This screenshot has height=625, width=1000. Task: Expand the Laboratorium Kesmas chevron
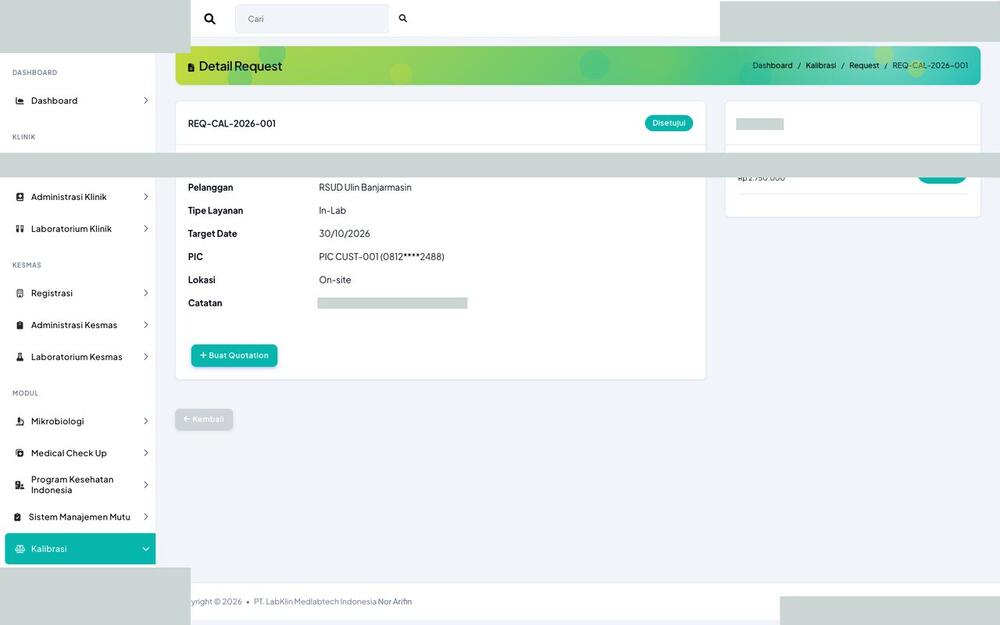145,357
